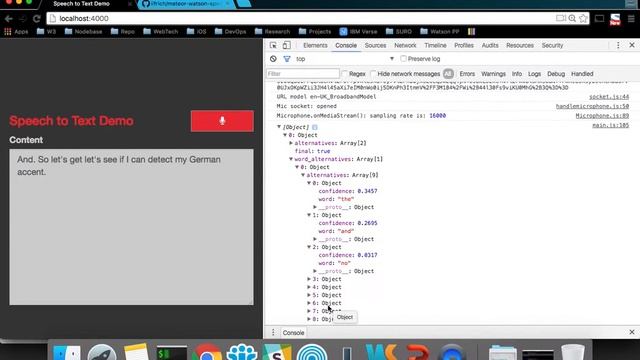Open the SURO bookmarks folder

pyautogui.click(x=399, y=31)
